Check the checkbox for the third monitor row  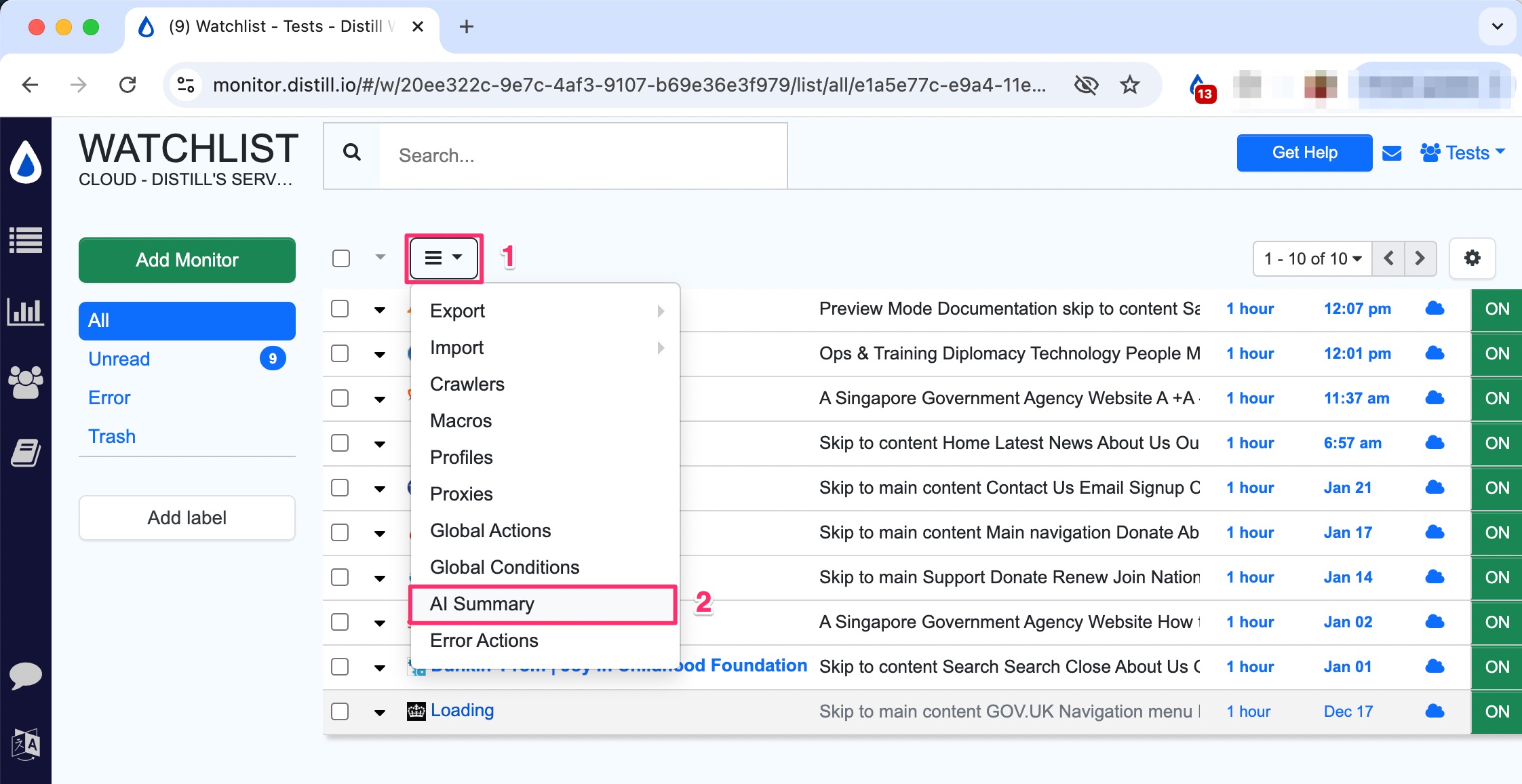click(341, 398)
